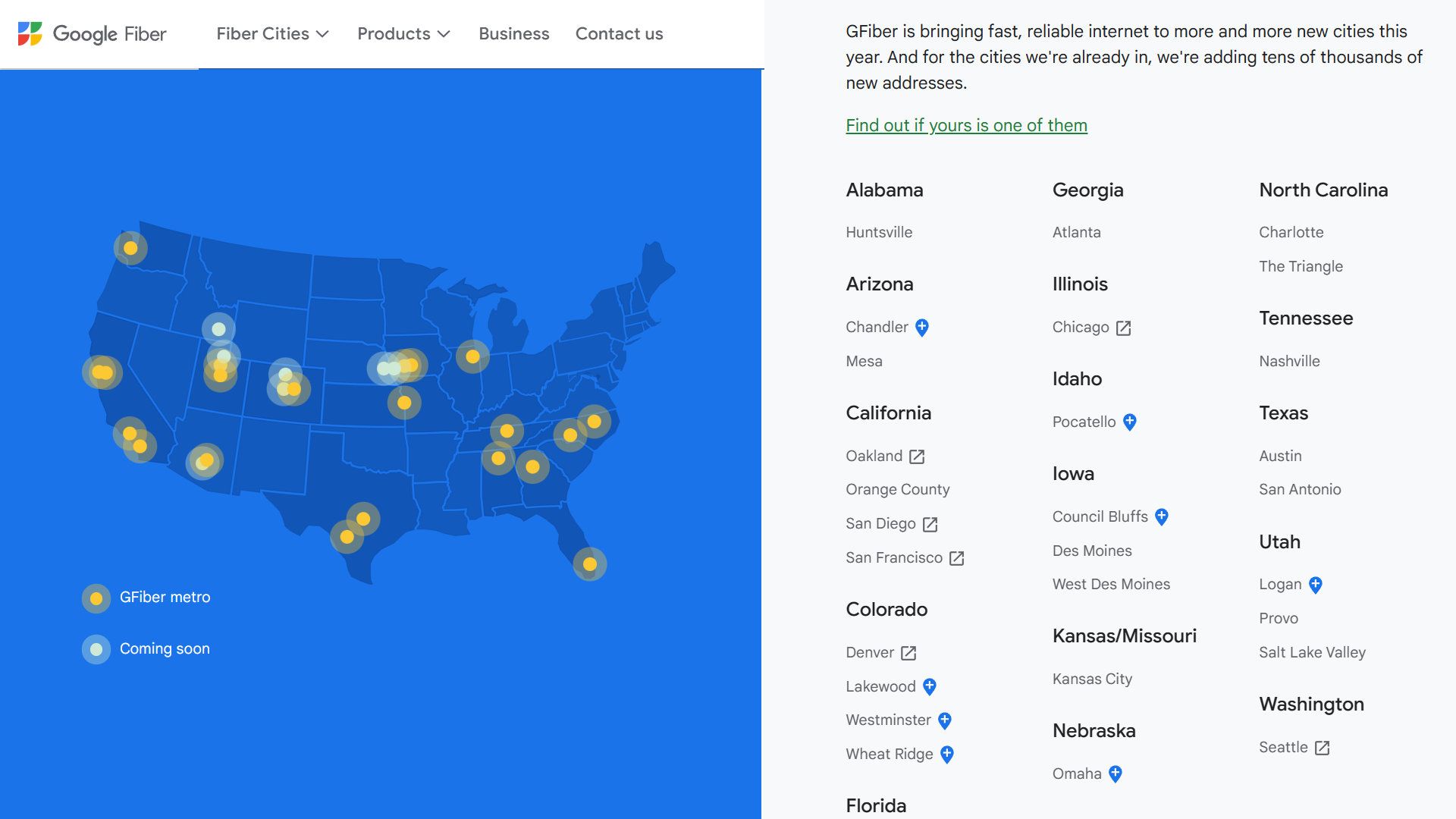Viewport: 1456px width, 819px height.
Task: Click the Council Bluffs location pin icon
Action: point(1163,516)
